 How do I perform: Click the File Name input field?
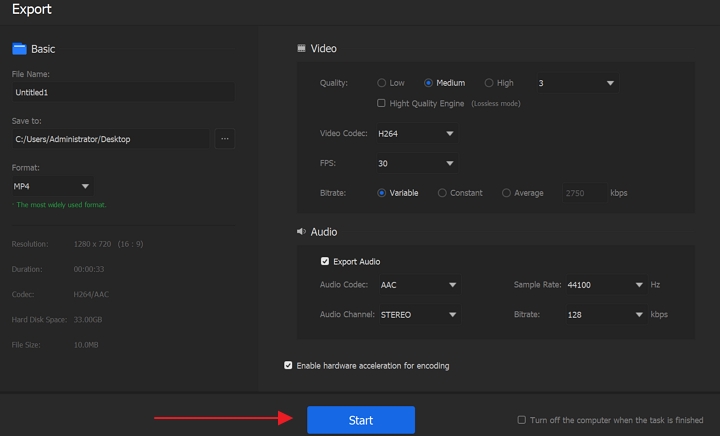coord(122,92)
